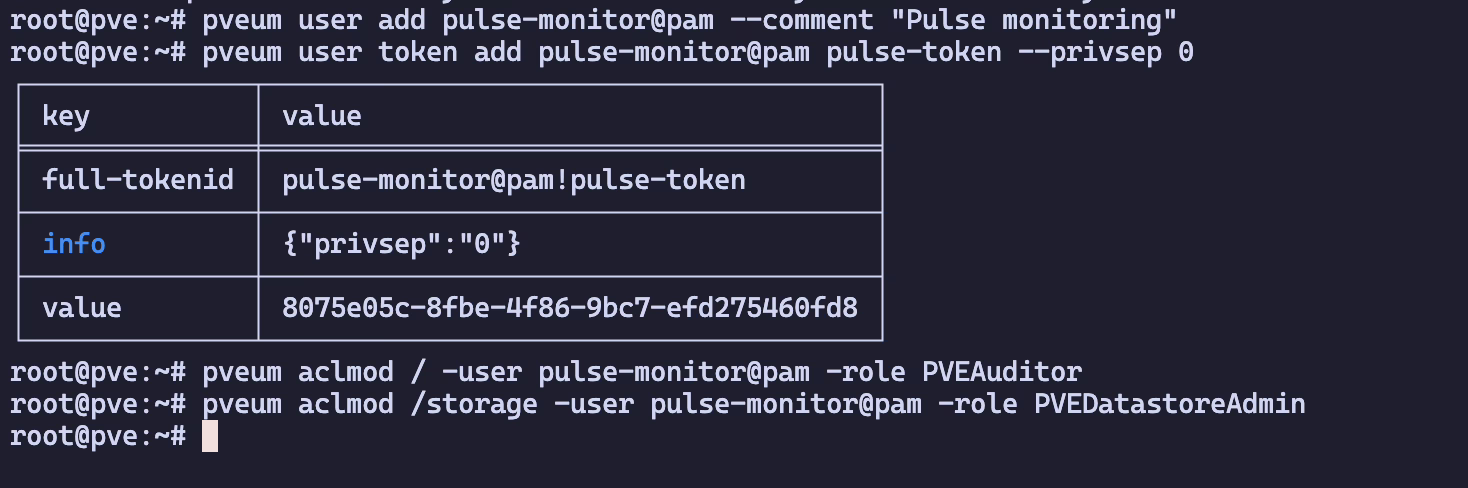Click the --privsep 0 option text

point(1106,51)
